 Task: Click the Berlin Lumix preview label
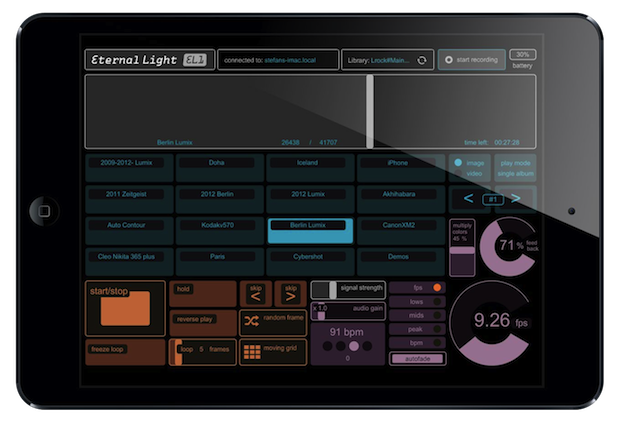point(175,142)
